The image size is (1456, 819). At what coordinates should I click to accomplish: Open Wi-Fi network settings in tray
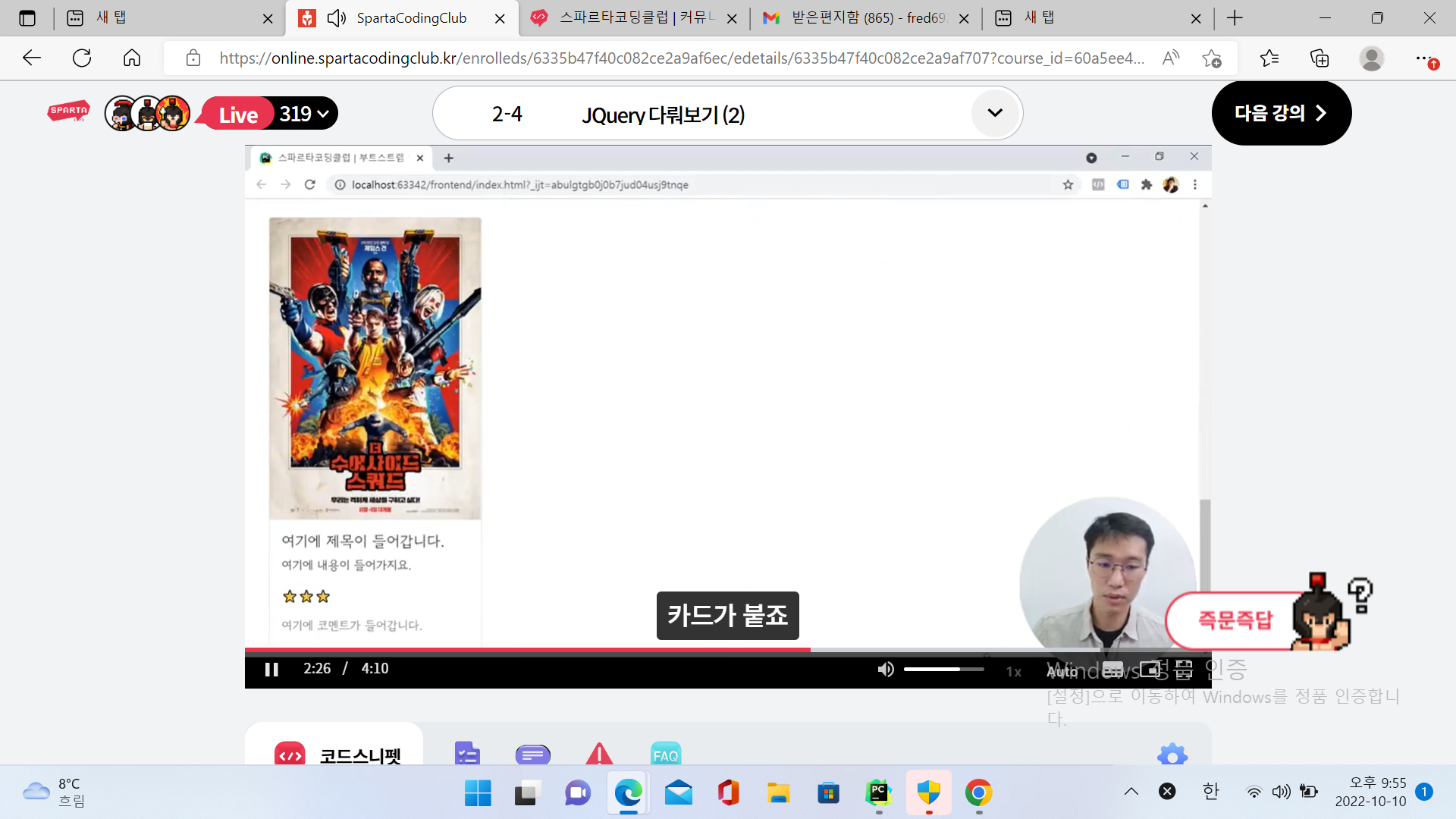[x=1254, y=792]
